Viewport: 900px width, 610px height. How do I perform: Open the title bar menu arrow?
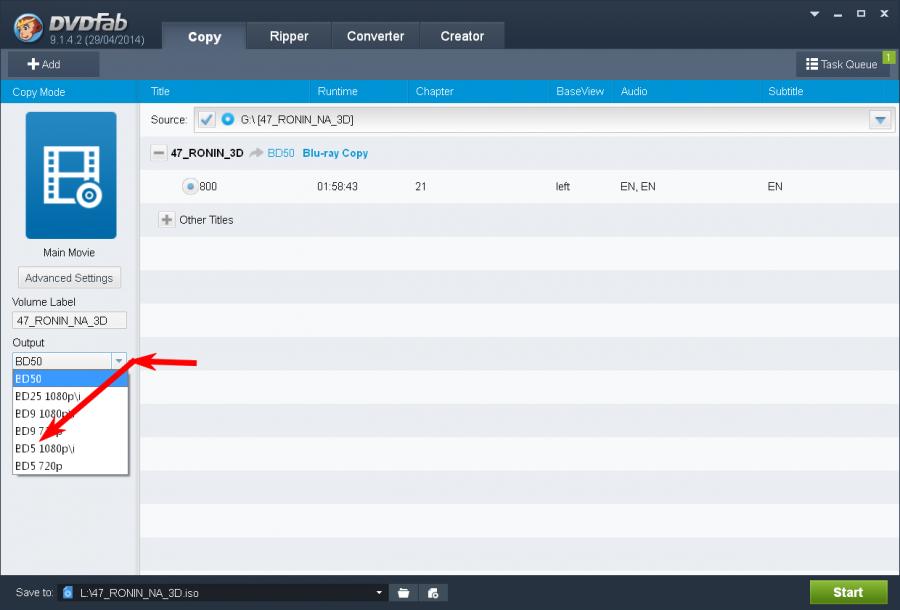(x=814, y=14)
